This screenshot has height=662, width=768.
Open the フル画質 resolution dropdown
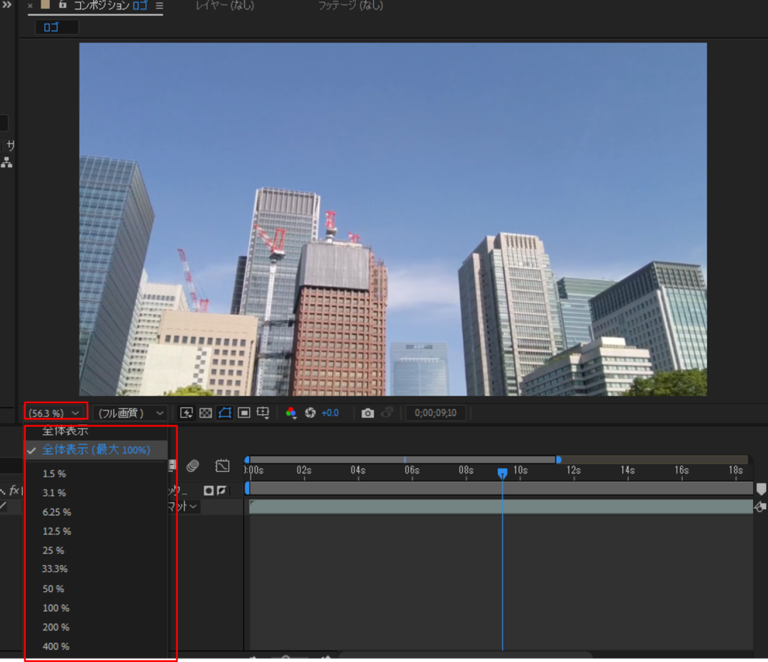pos(130,413)
